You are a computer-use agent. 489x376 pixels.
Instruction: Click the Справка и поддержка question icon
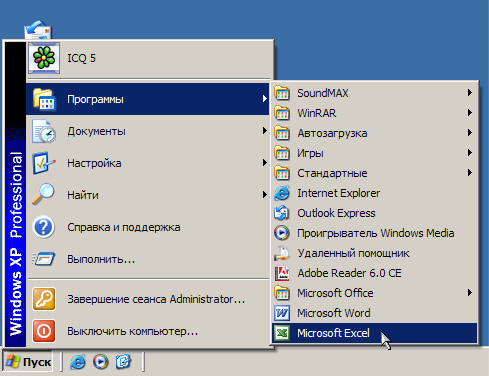pyautogui.click(x=44, y=227)
